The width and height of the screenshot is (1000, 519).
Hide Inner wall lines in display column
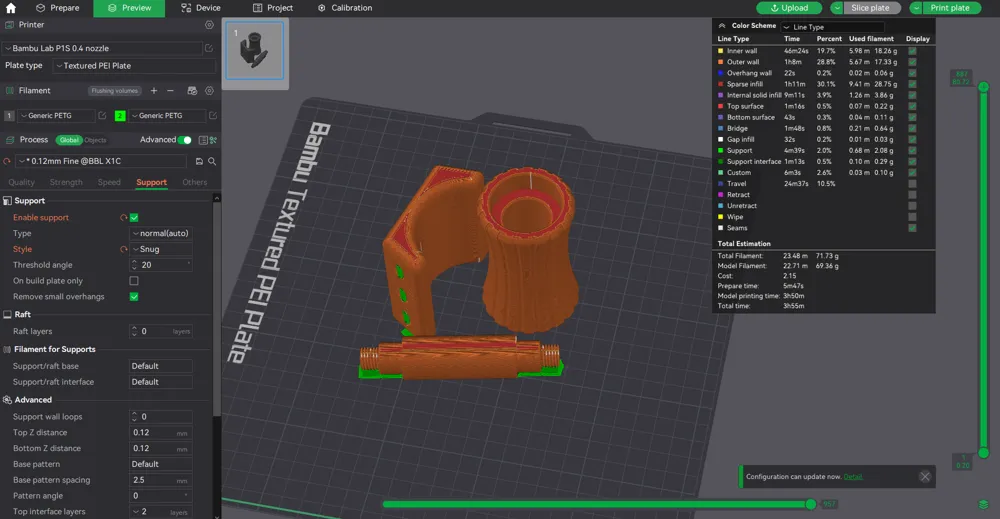pyautogui.click(x=912, y=51)
